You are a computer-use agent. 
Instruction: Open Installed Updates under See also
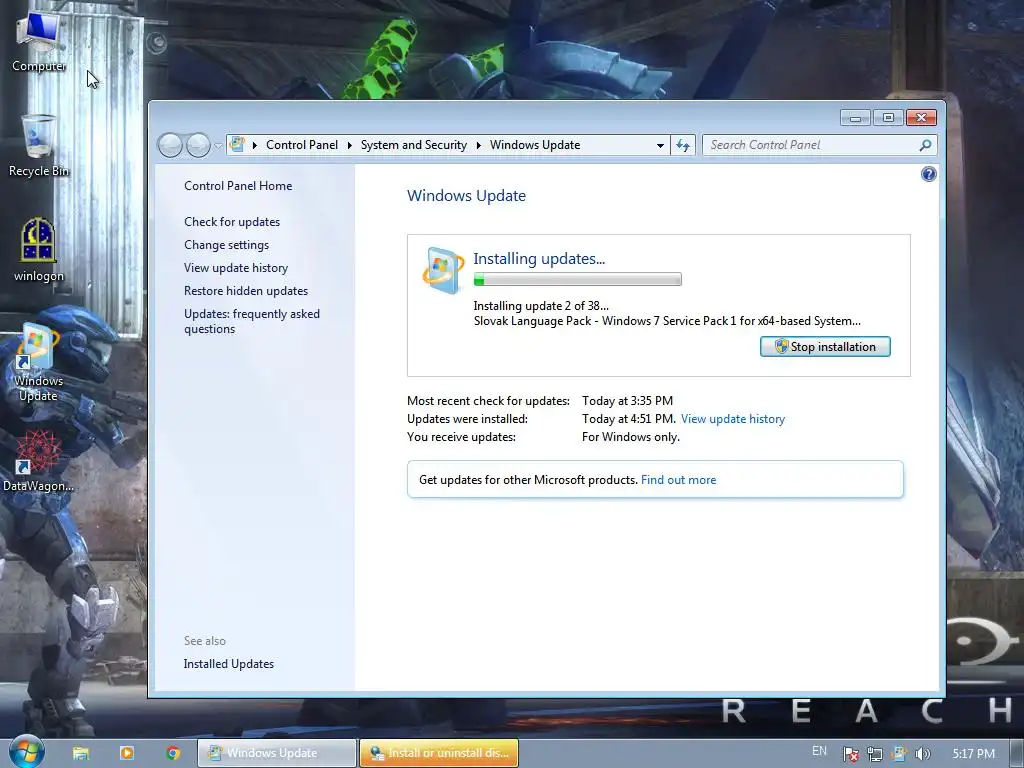pyautogui.click(x=229, y=664)
